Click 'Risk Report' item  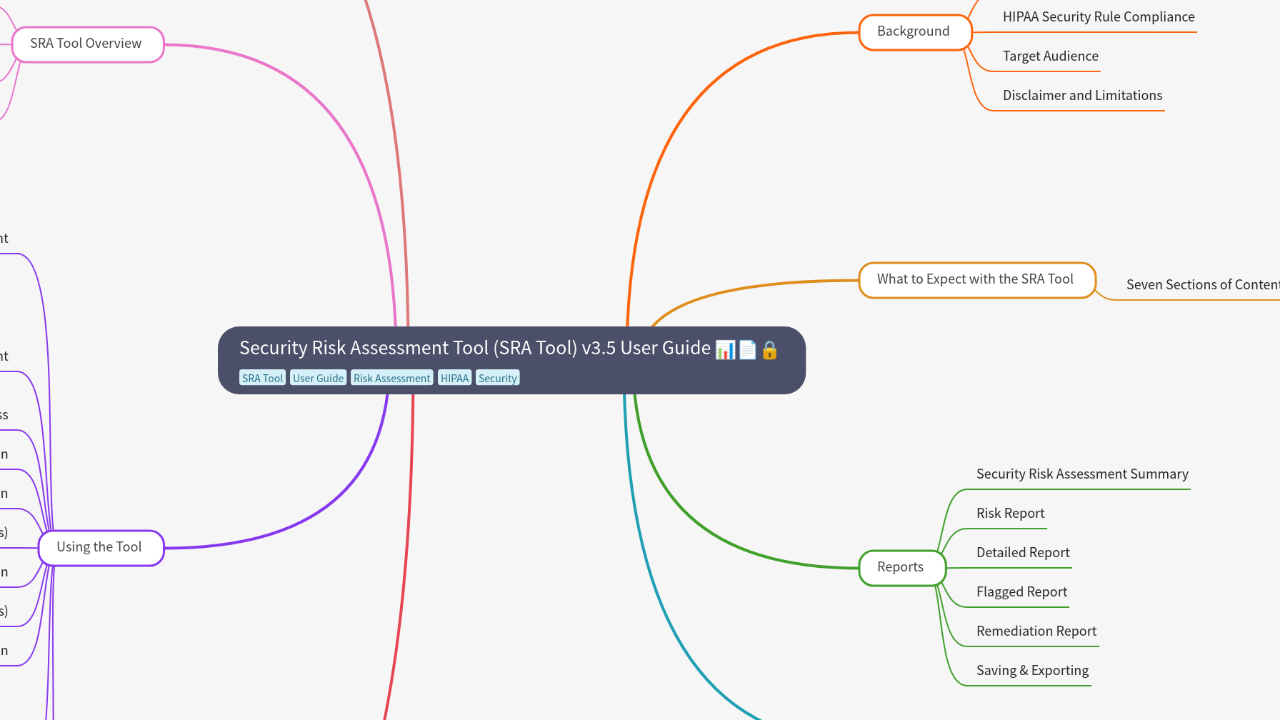(x=1010, y=513)
